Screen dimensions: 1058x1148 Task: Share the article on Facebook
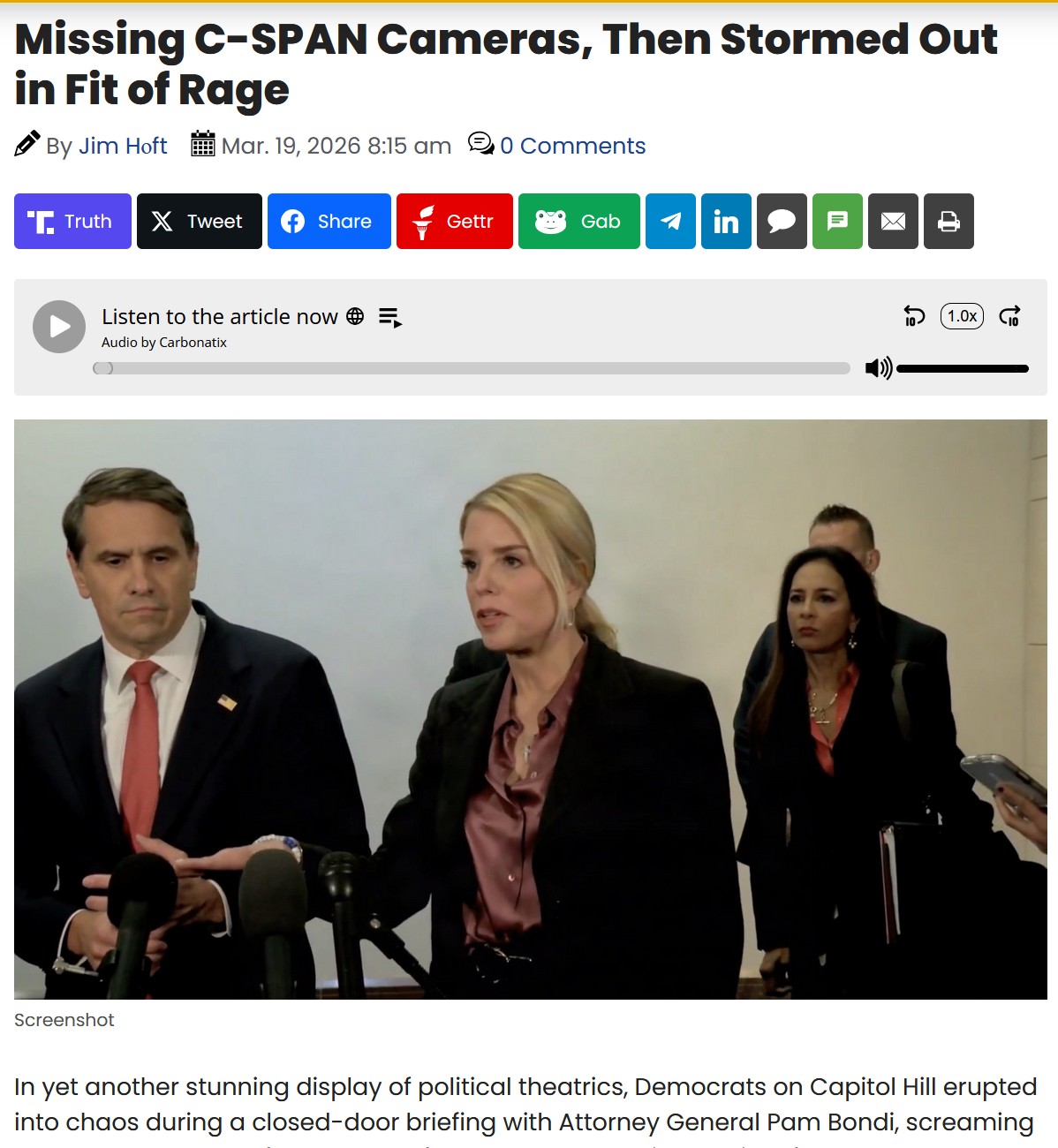pos(329,221)
